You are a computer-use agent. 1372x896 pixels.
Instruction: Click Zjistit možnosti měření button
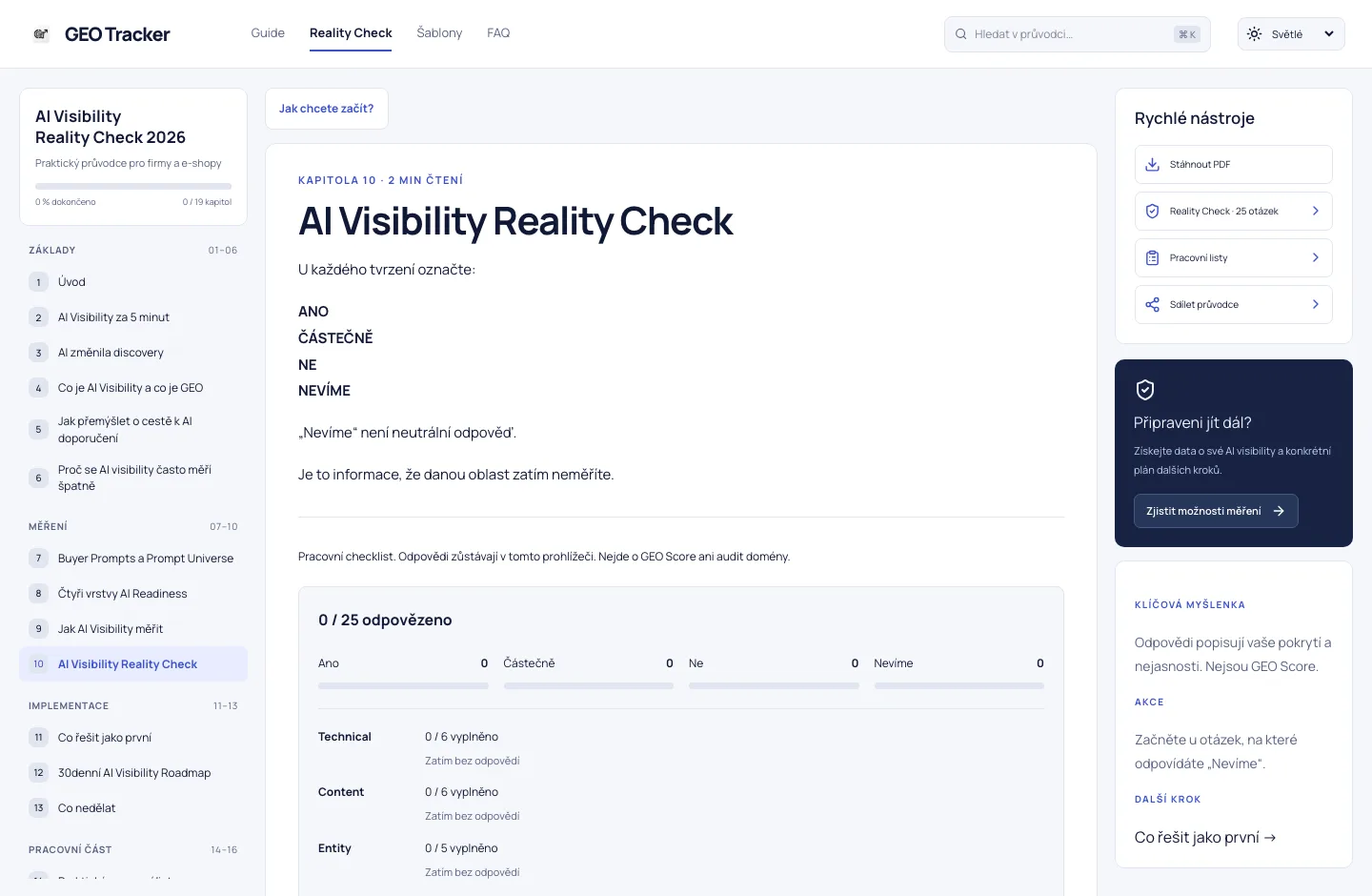1216,511
